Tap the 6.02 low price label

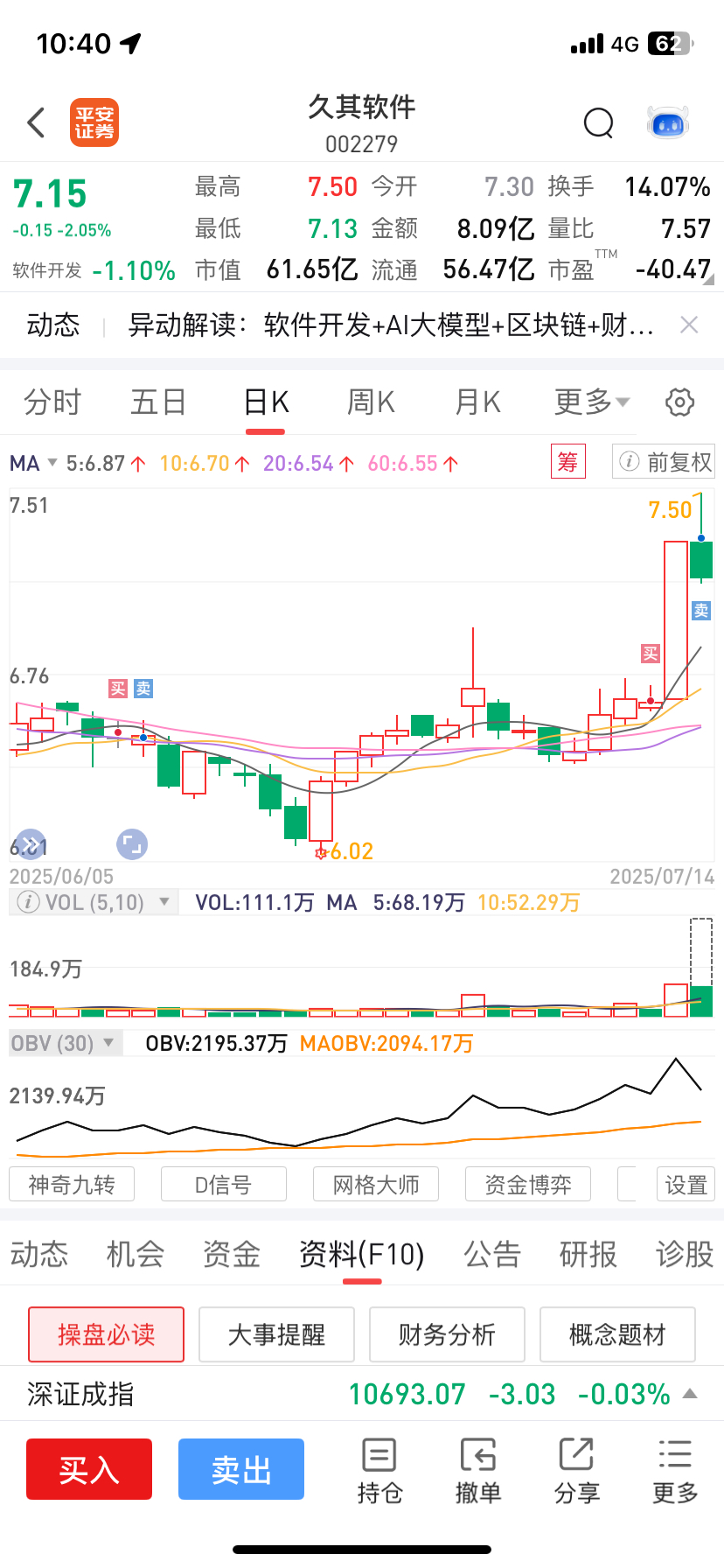tap(352, 851)
